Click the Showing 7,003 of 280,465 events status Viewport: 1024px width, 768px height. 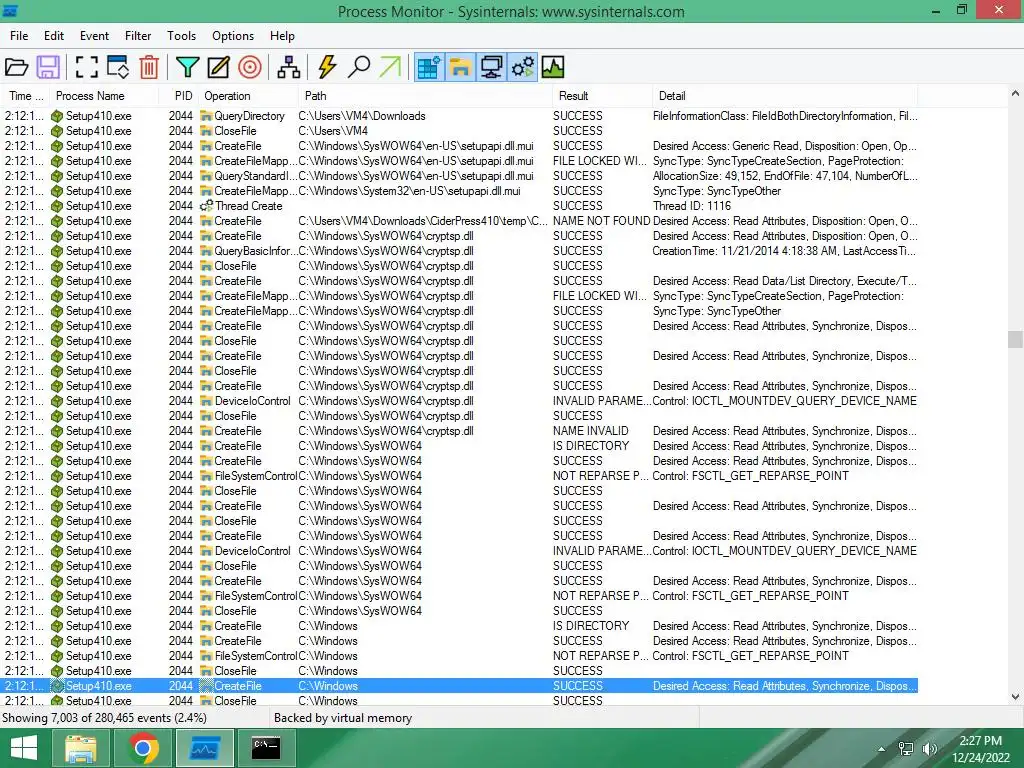(x=104, y=718)
